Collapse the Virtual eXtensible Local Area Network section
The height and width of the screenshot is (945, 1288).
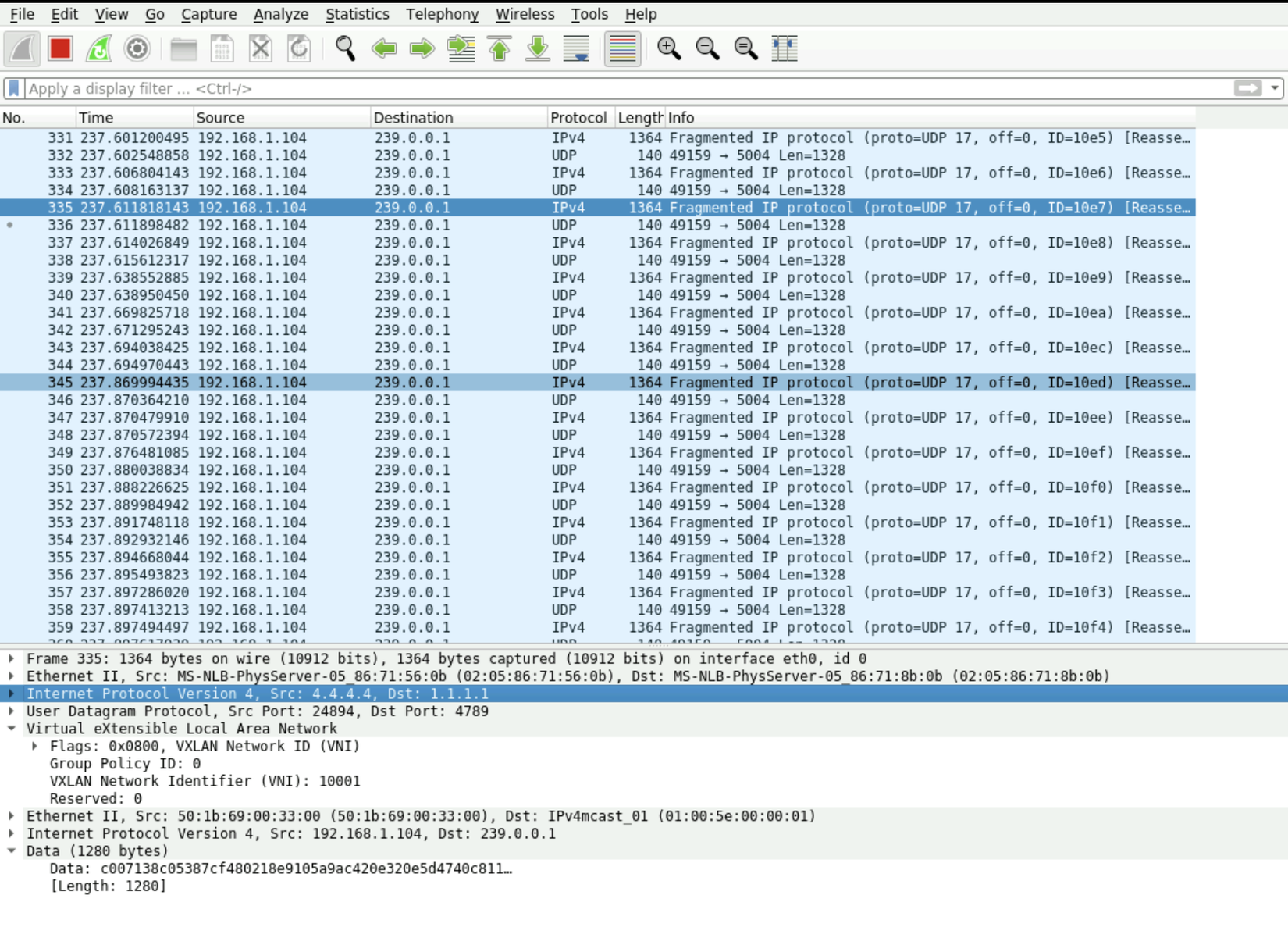pyautogui.click(x=12, y=729)
